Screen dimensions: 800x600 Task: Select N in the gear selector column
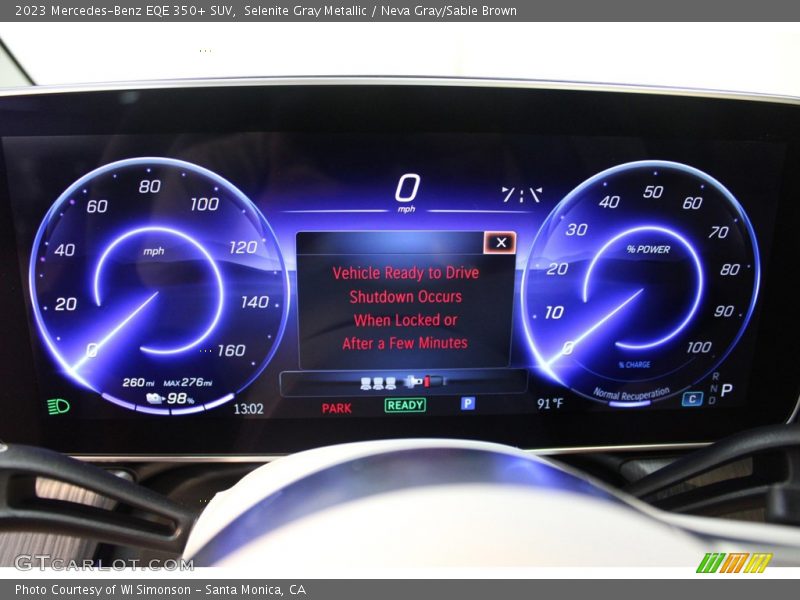coord(715,389)
